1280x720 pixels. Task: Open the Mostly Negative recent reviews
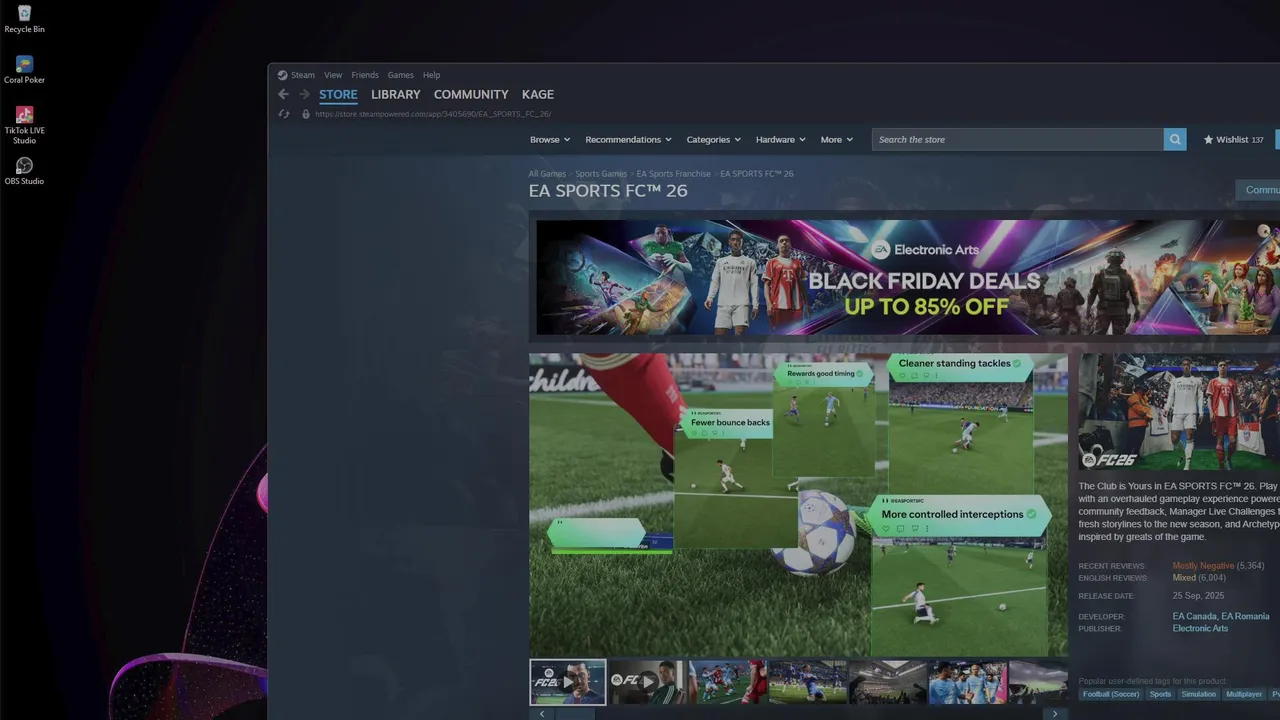[x=1203, y=566]
